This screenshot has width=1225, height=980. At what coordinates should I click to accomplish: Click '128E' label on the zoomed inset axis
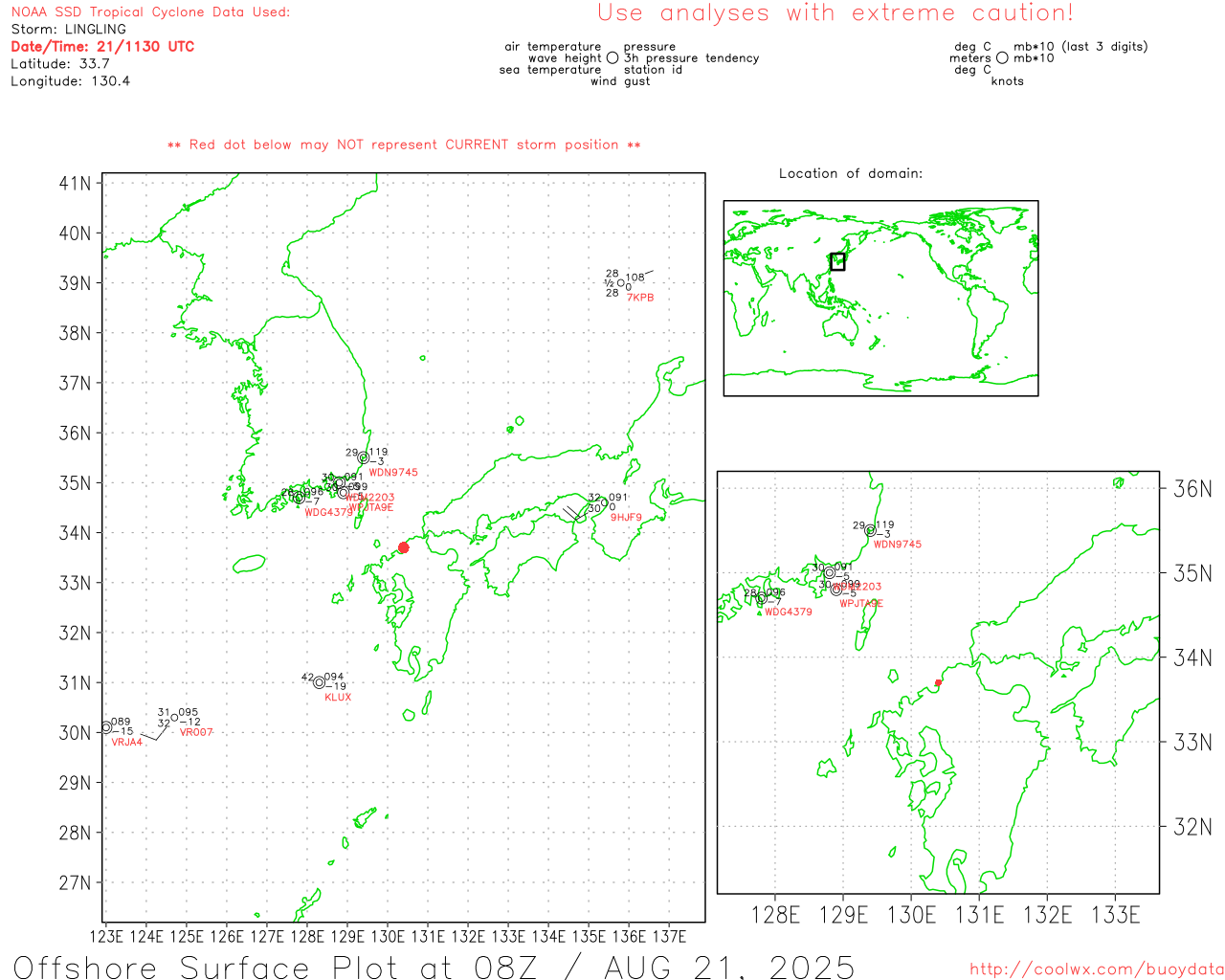775,915
